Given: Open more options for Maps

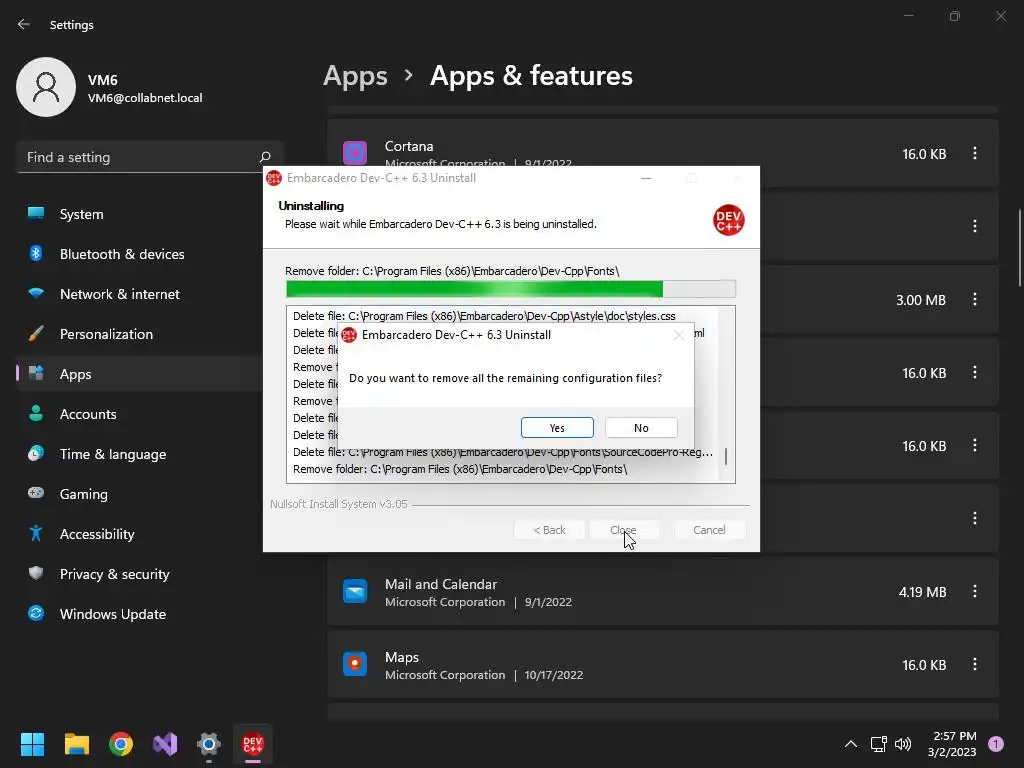Looking at the screenshot, I should tap(974, 664).
